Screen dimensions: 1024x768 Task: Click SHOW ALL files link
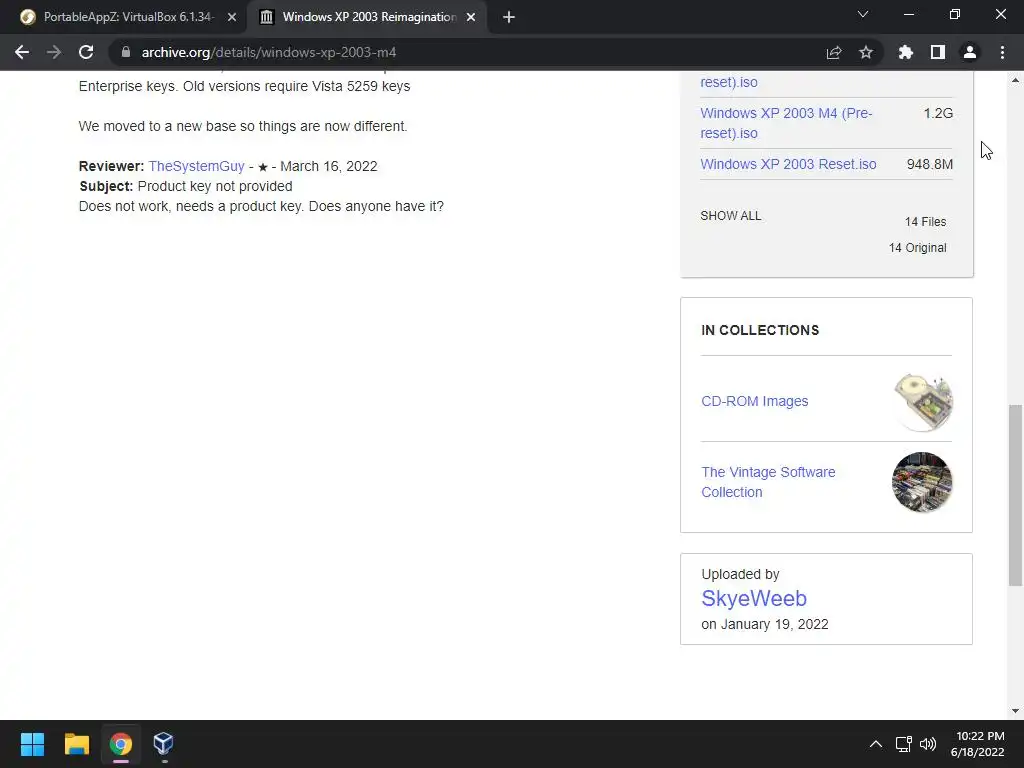pos(731,216)
